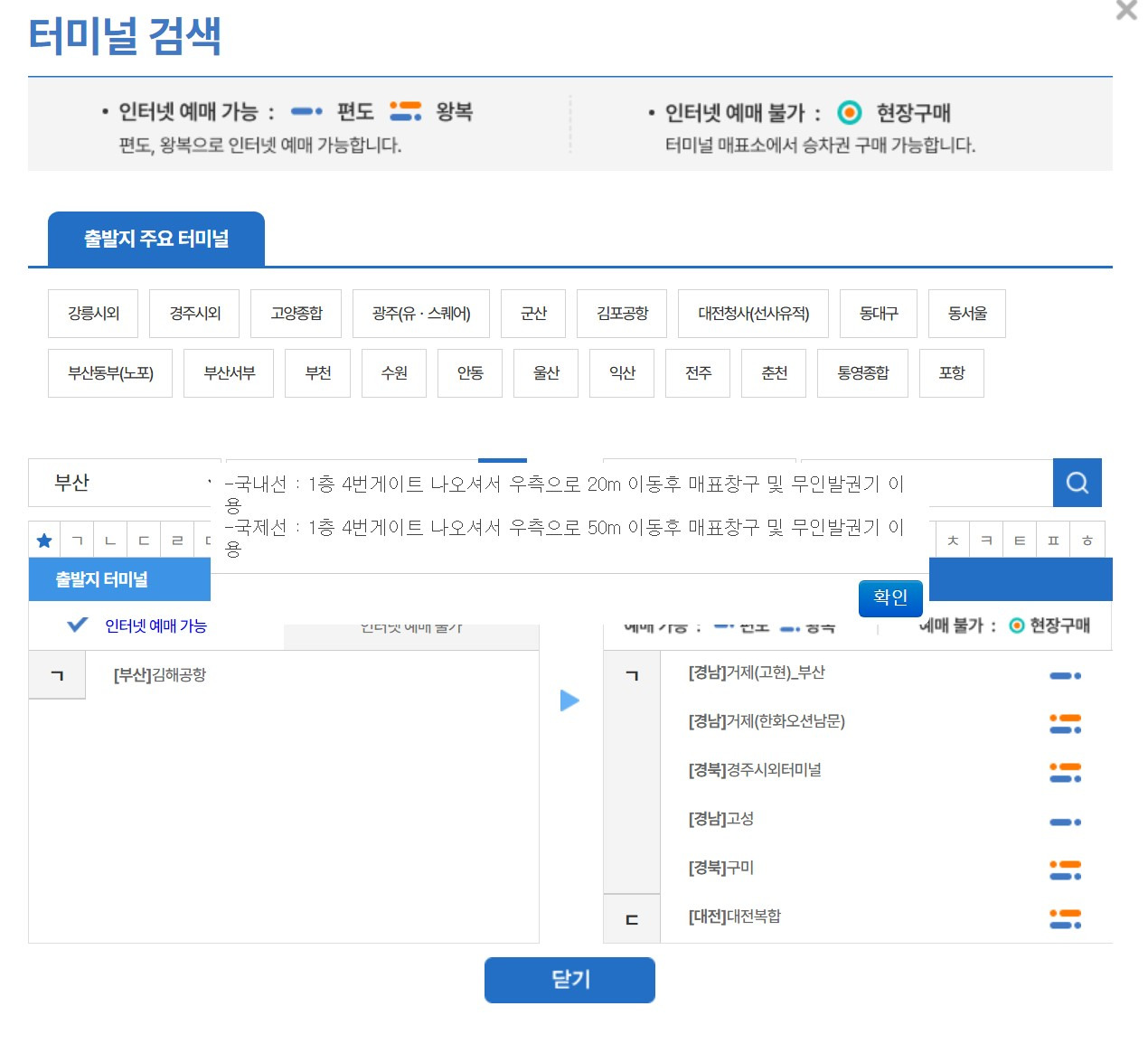Choose 부천 terminal
Image resolution: width=1148 pixels, height=1053 pixels.
pos(318,373)
